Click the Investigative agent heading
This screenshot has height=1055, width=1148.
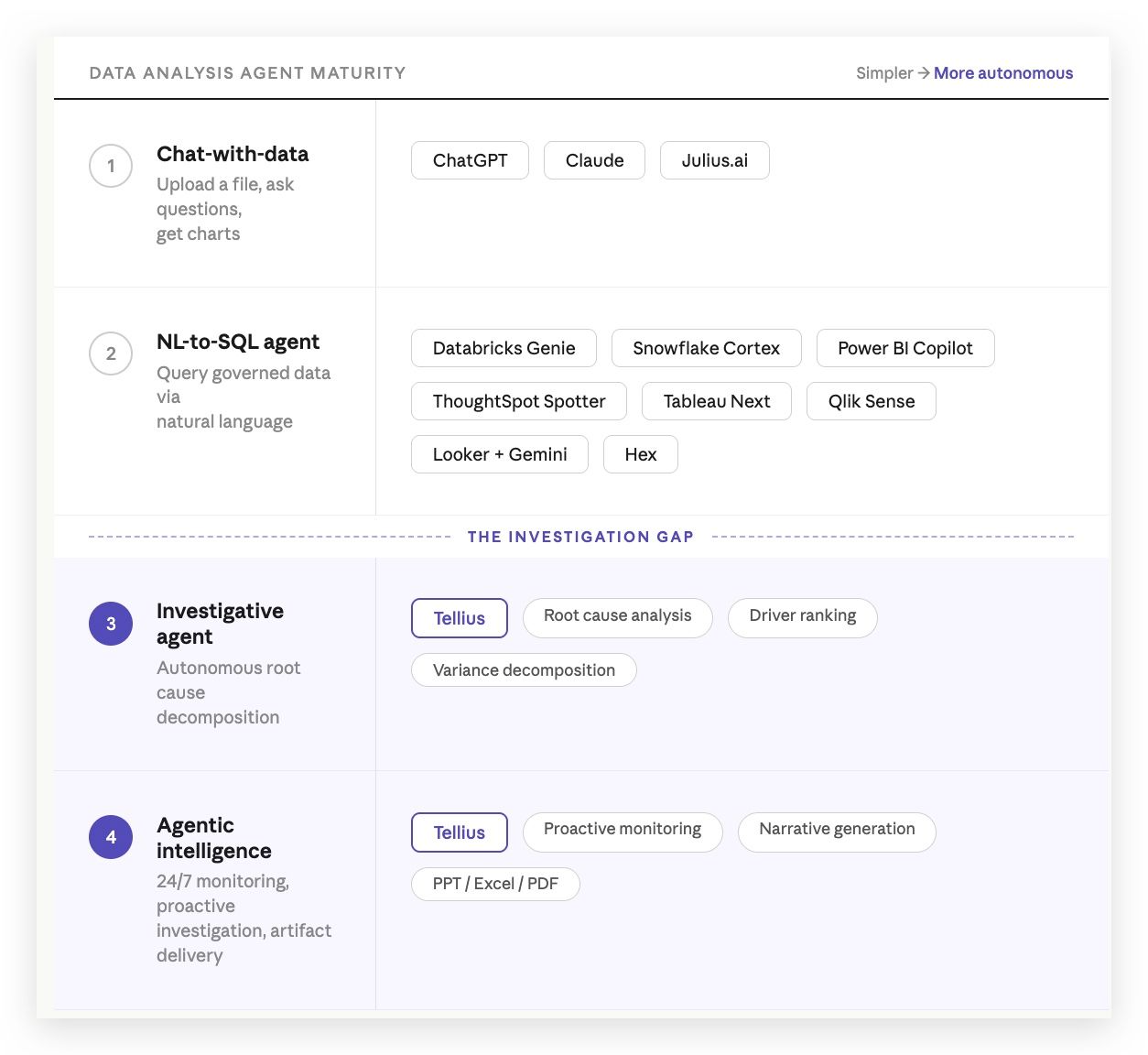(220, 624)
